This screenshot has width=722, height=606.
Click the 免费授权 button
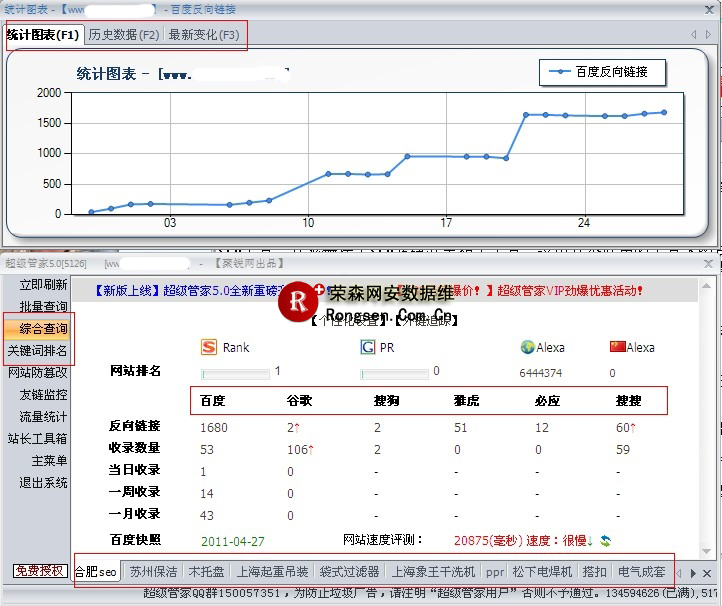click(x=40, y=571)
